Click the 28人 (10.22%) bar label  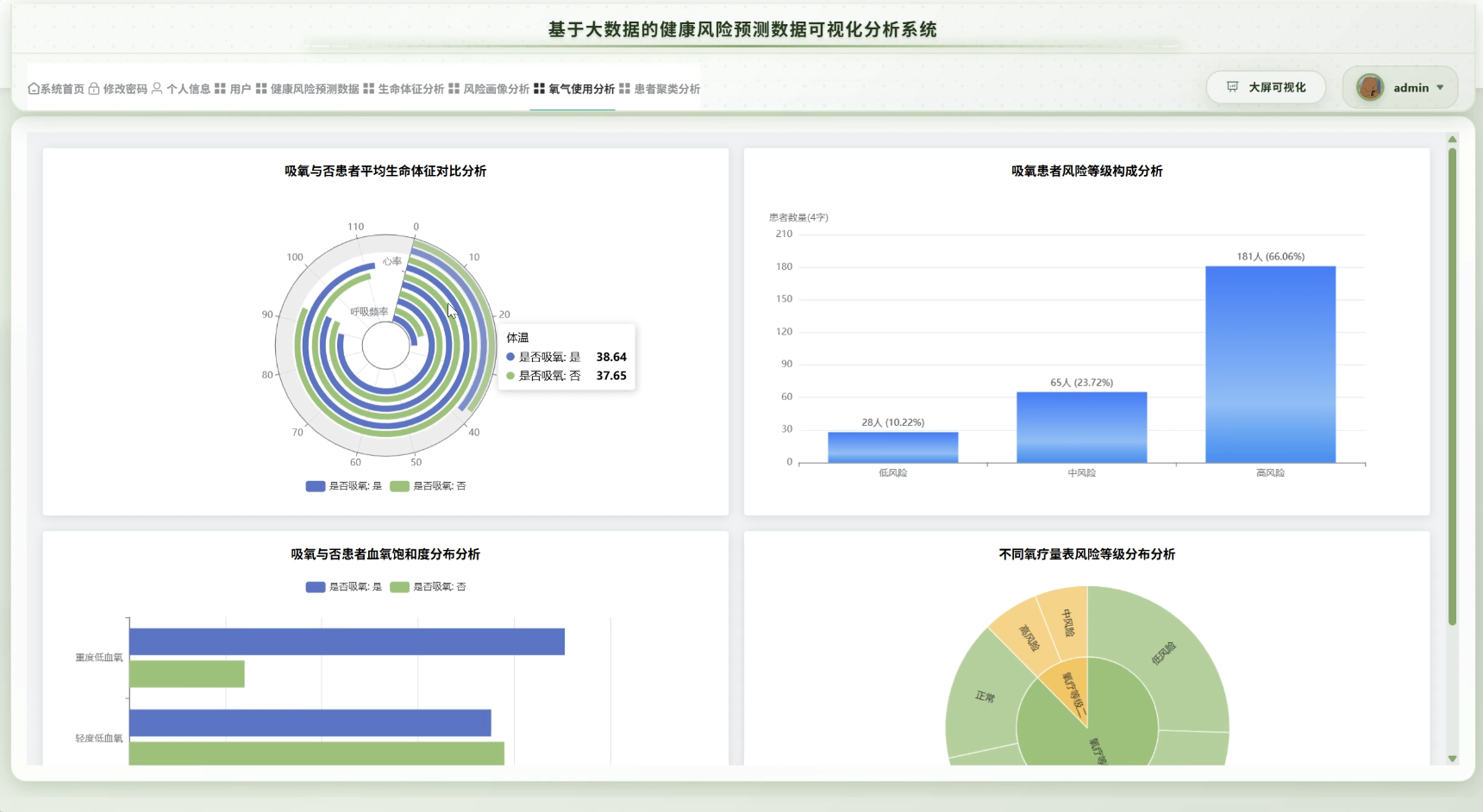click(x=892, y=422)
